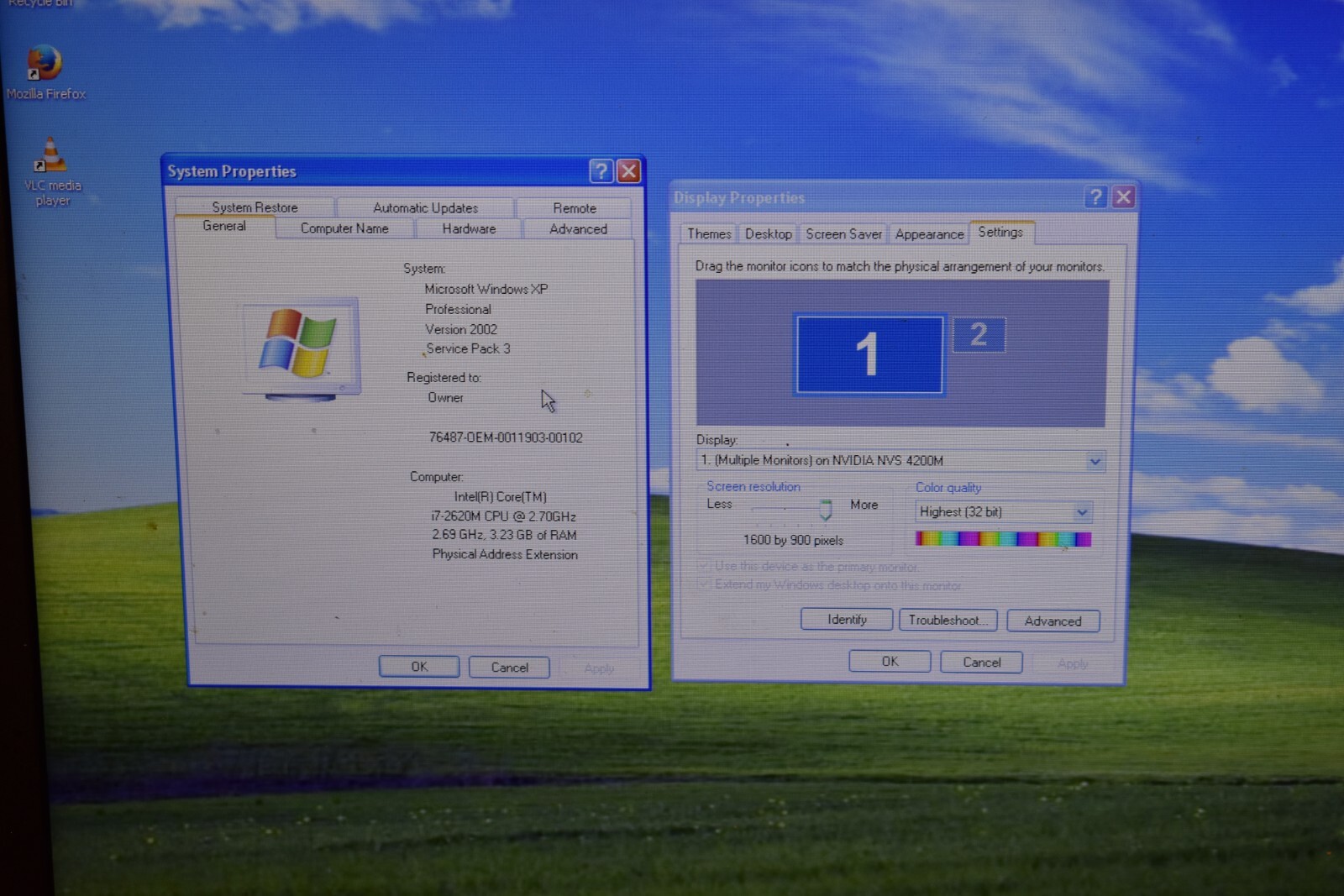Click Cancel in Display Properties
Image resolution: width=1344 pixels, height=896 pixels.
981,663
